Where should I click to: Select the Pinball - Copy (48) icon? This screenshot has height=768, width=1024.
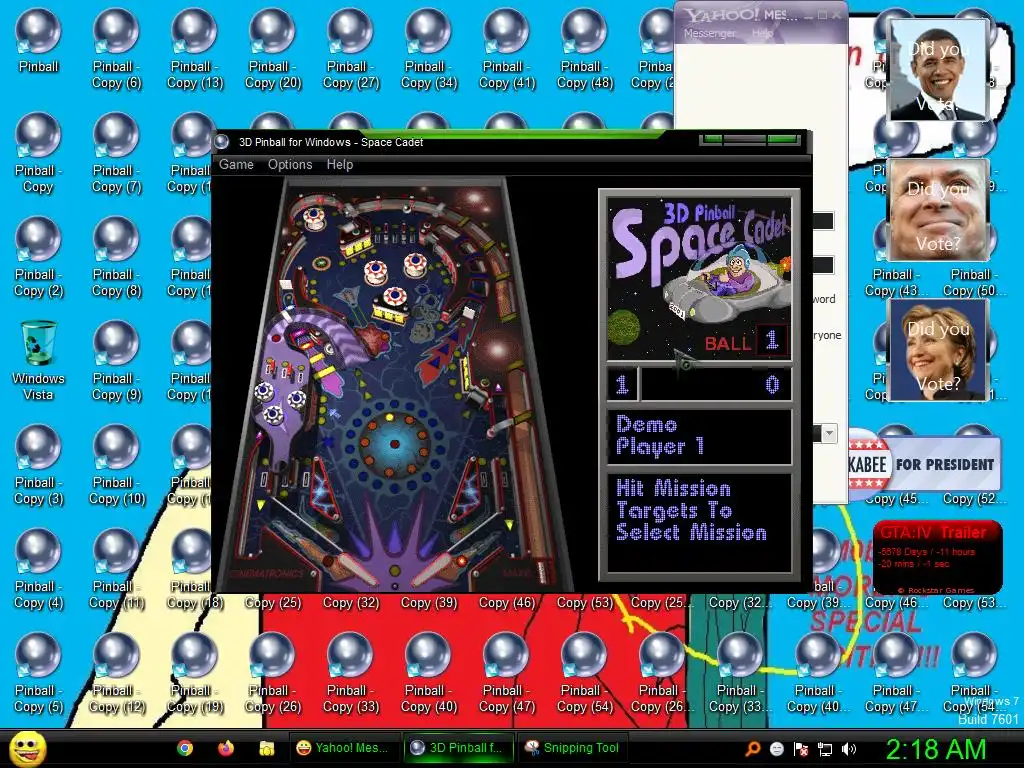(x=584, y=50)
